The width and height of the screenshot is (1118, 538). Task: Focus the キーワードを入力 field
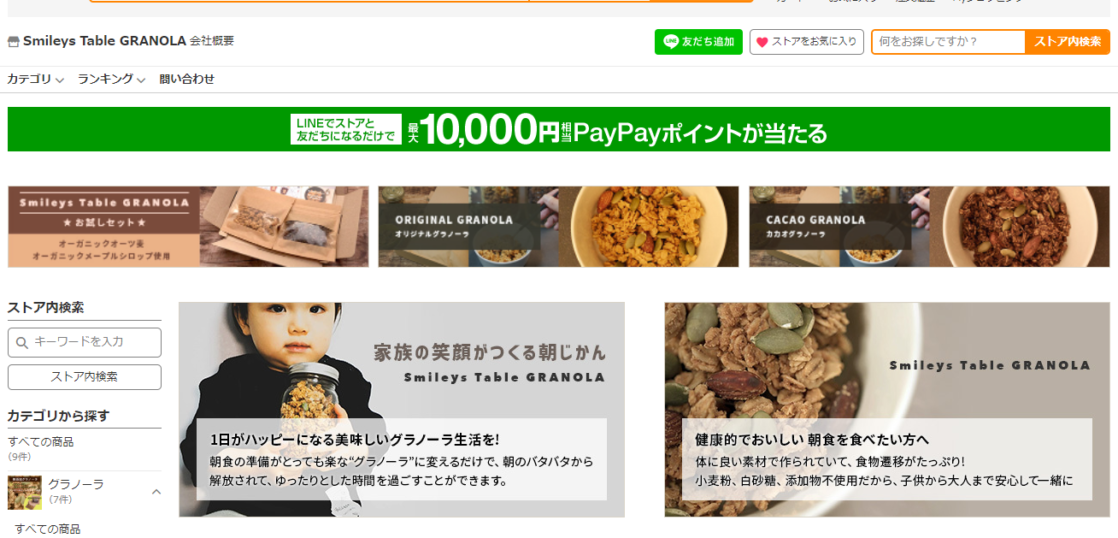84,343
